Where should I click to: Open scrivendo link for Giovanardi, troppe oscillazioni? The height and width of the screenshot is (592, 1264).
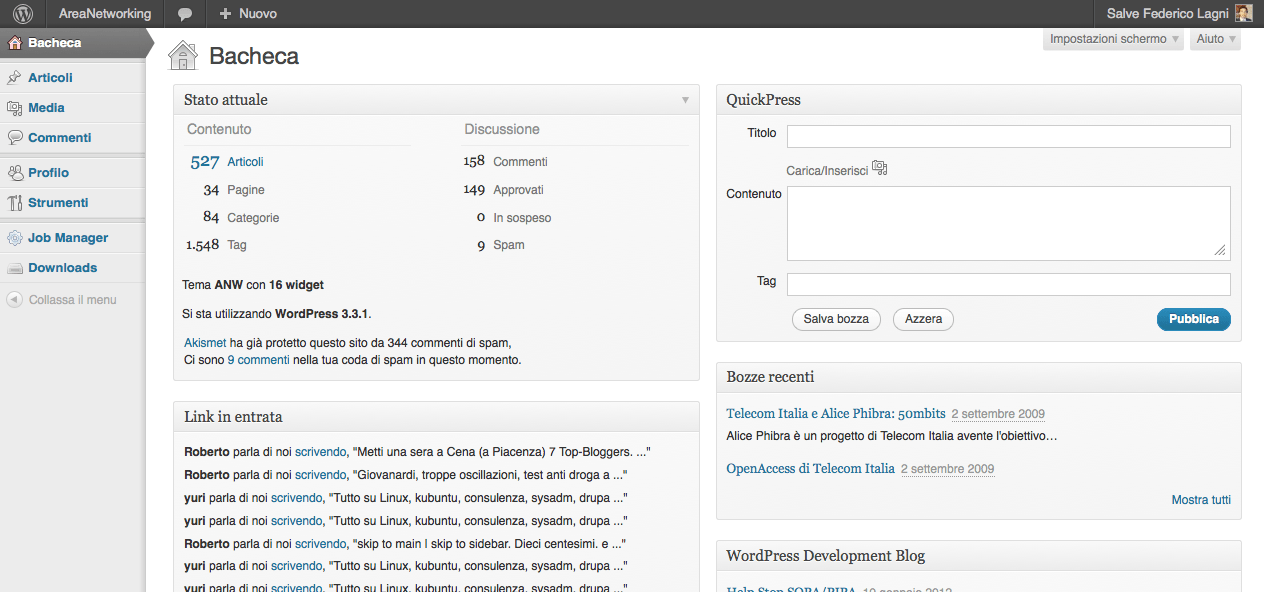coord(320,475)
